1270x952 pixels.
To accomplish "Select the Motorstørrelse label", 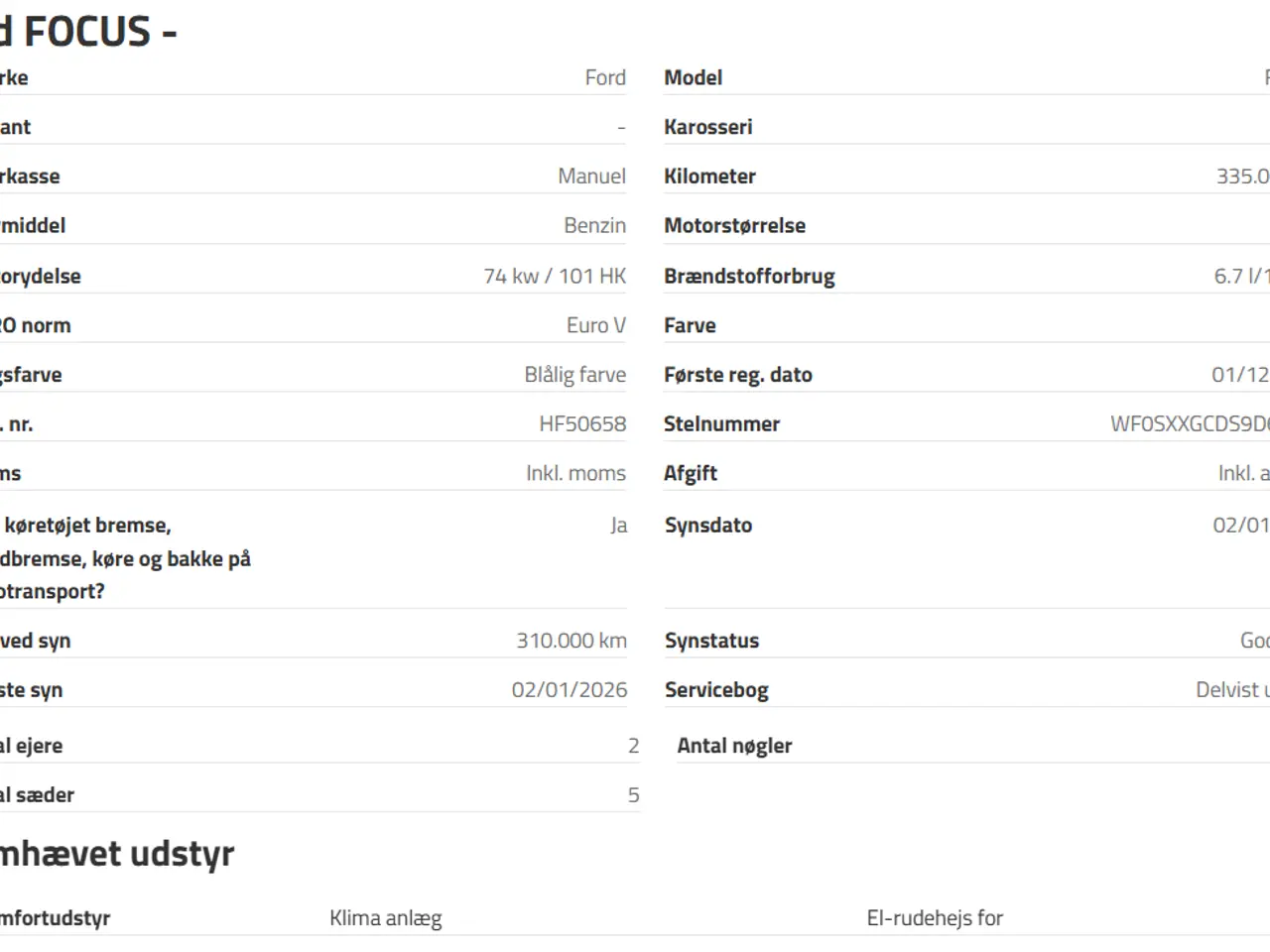I will pyautogui.click(x=734, y=226).
